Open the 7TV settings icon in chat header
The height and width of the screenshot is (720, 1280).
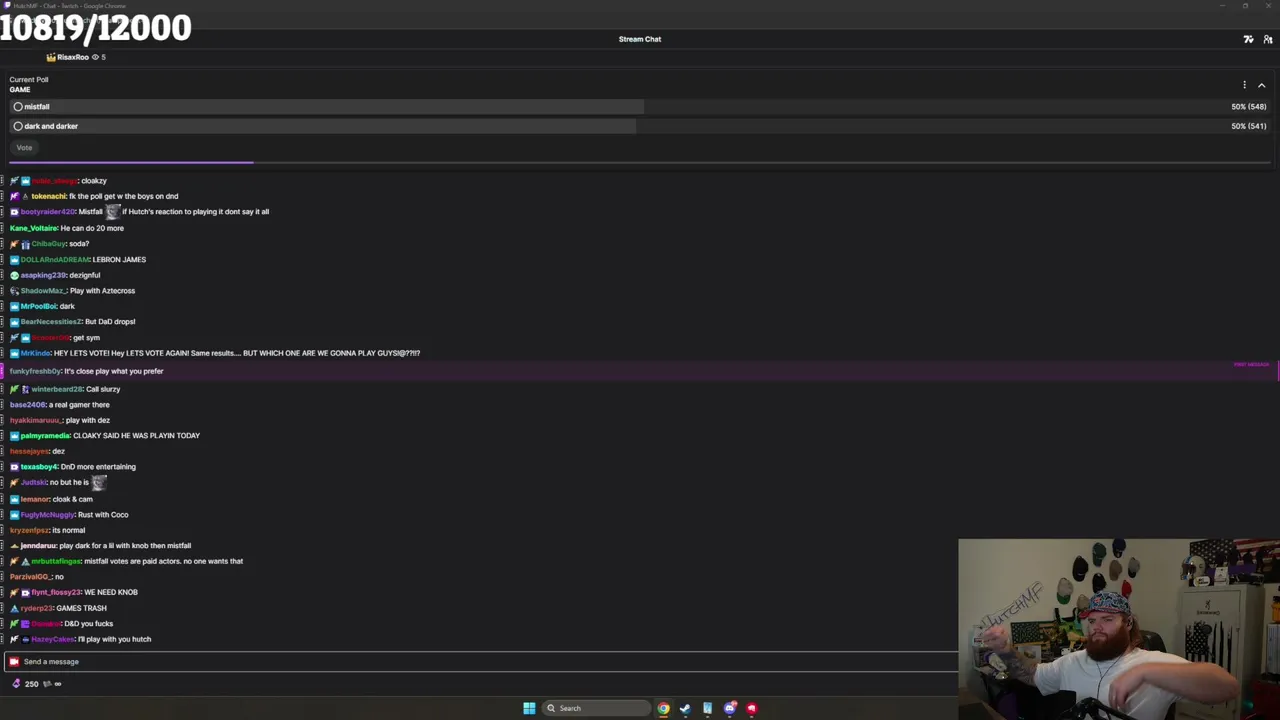click(1248, 39)
